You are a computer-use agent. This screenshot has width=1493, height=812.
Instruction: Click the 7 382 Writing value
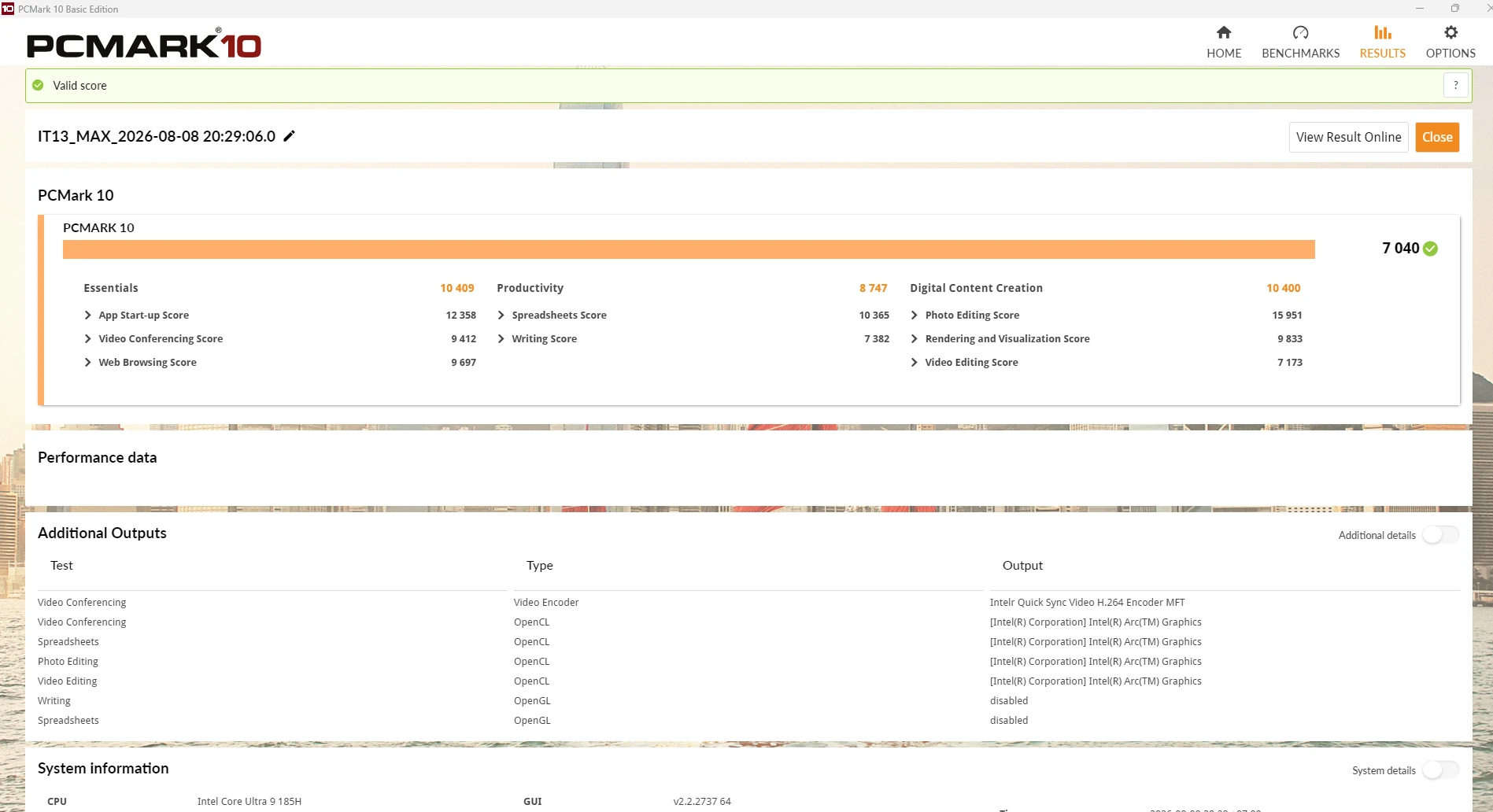(x=877, y=338)
